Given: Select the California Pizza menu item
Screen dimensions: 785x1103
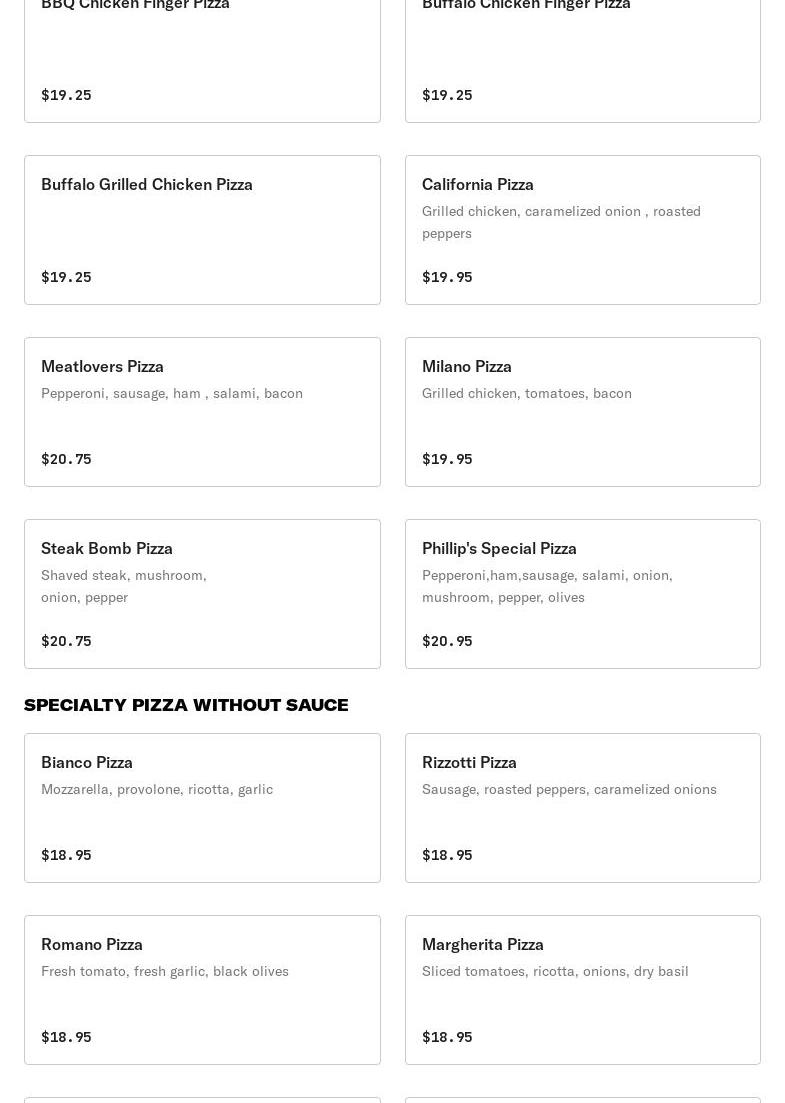Looking at the screenshot, I should point(582,230).
